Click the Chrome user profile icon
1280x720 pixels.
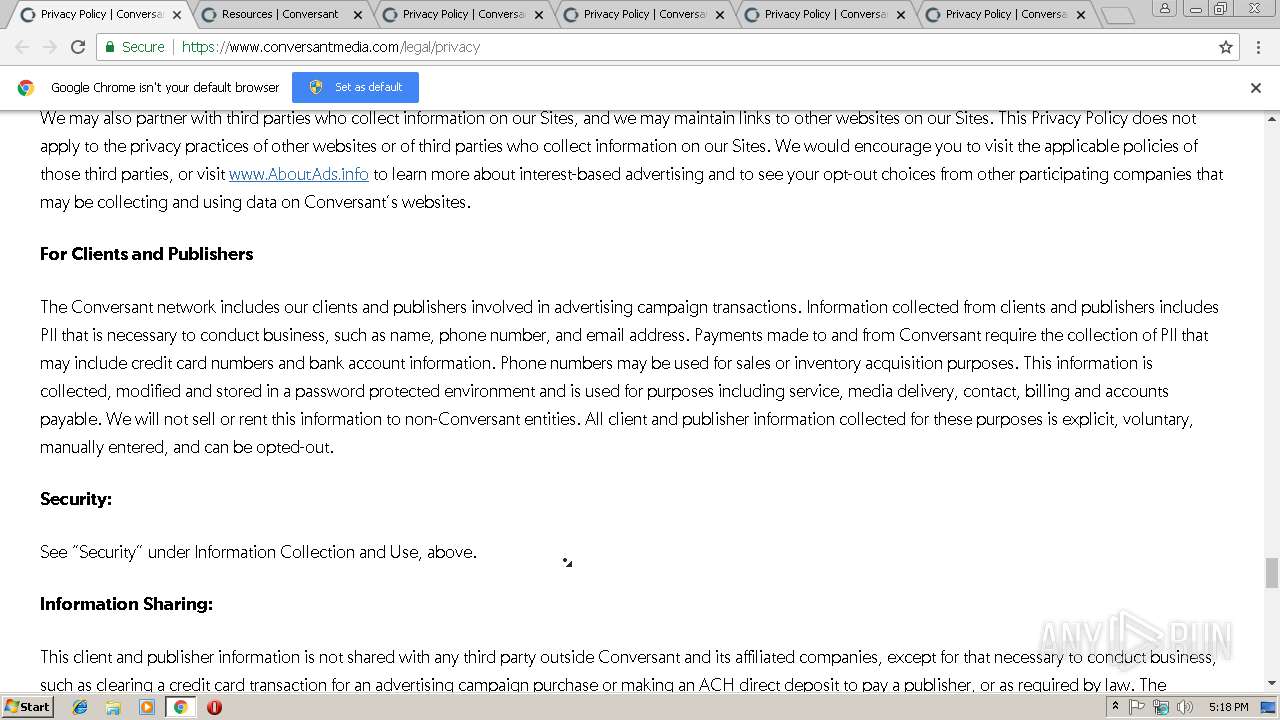(1165, 9)
